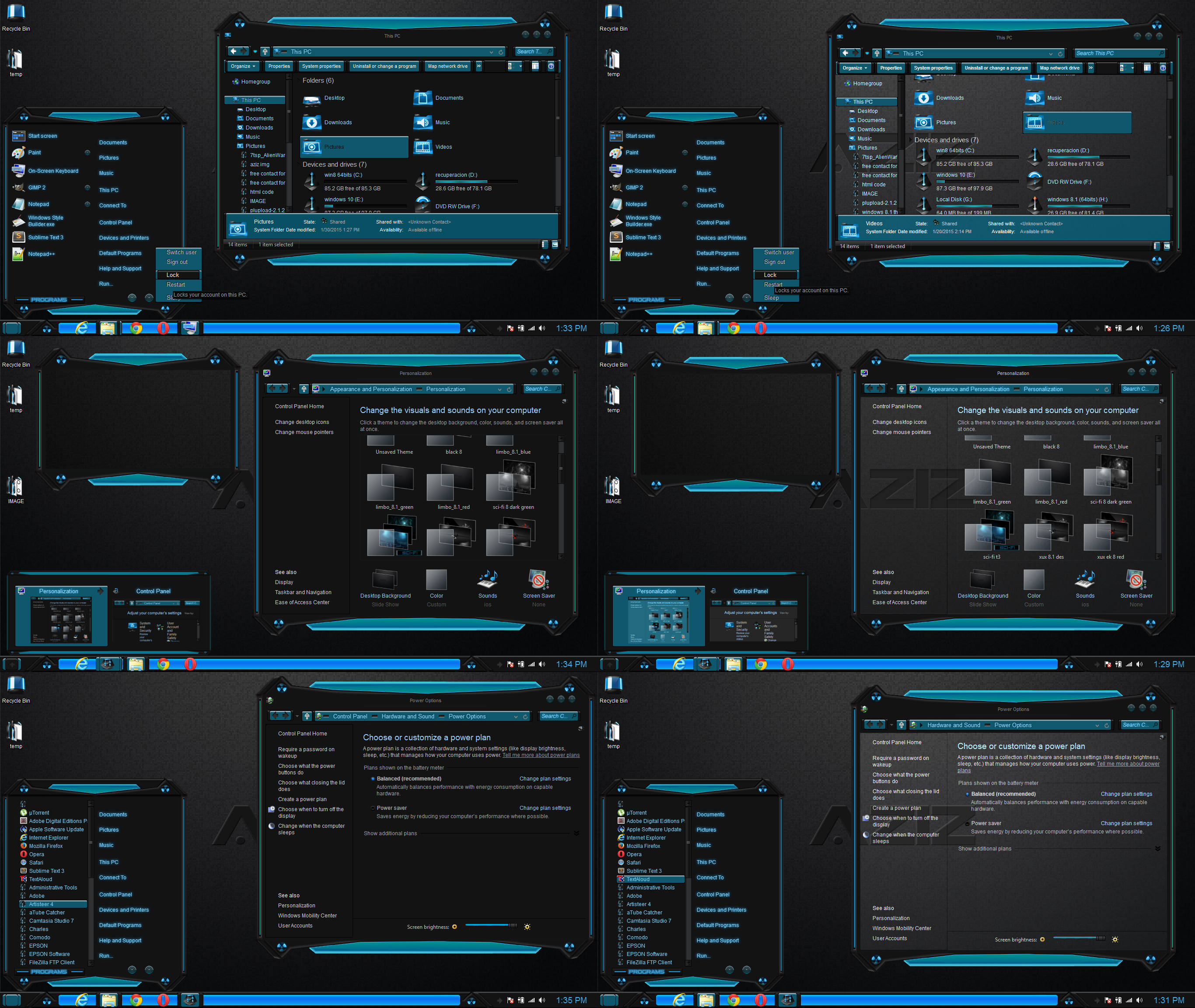Choose Sleep in the 1:26 PM power menu

coord(771,297)
